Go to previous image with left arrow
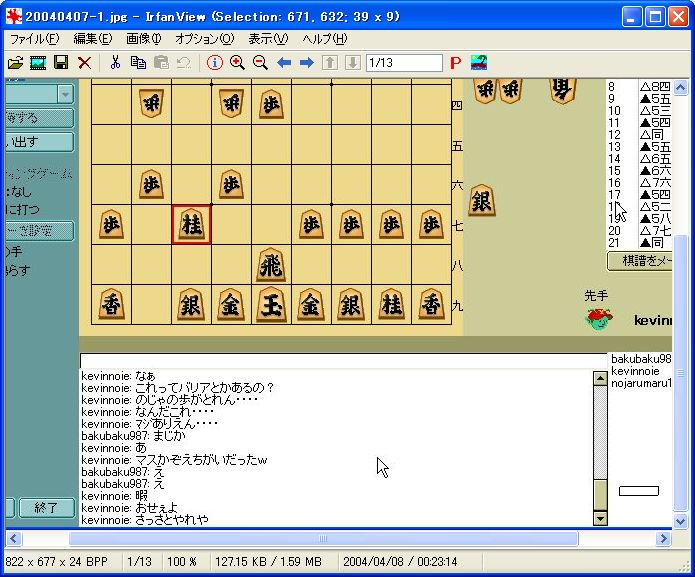The image size is (695, 577). click(284, 63)
